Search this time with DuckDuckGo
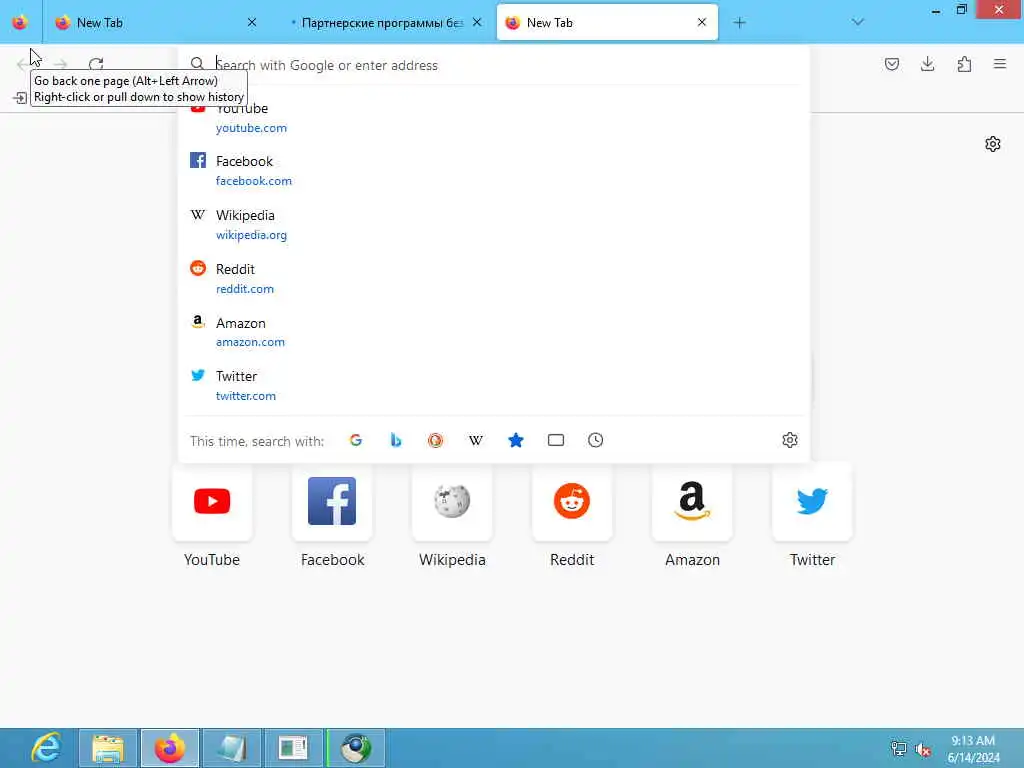 coord(436,440)
